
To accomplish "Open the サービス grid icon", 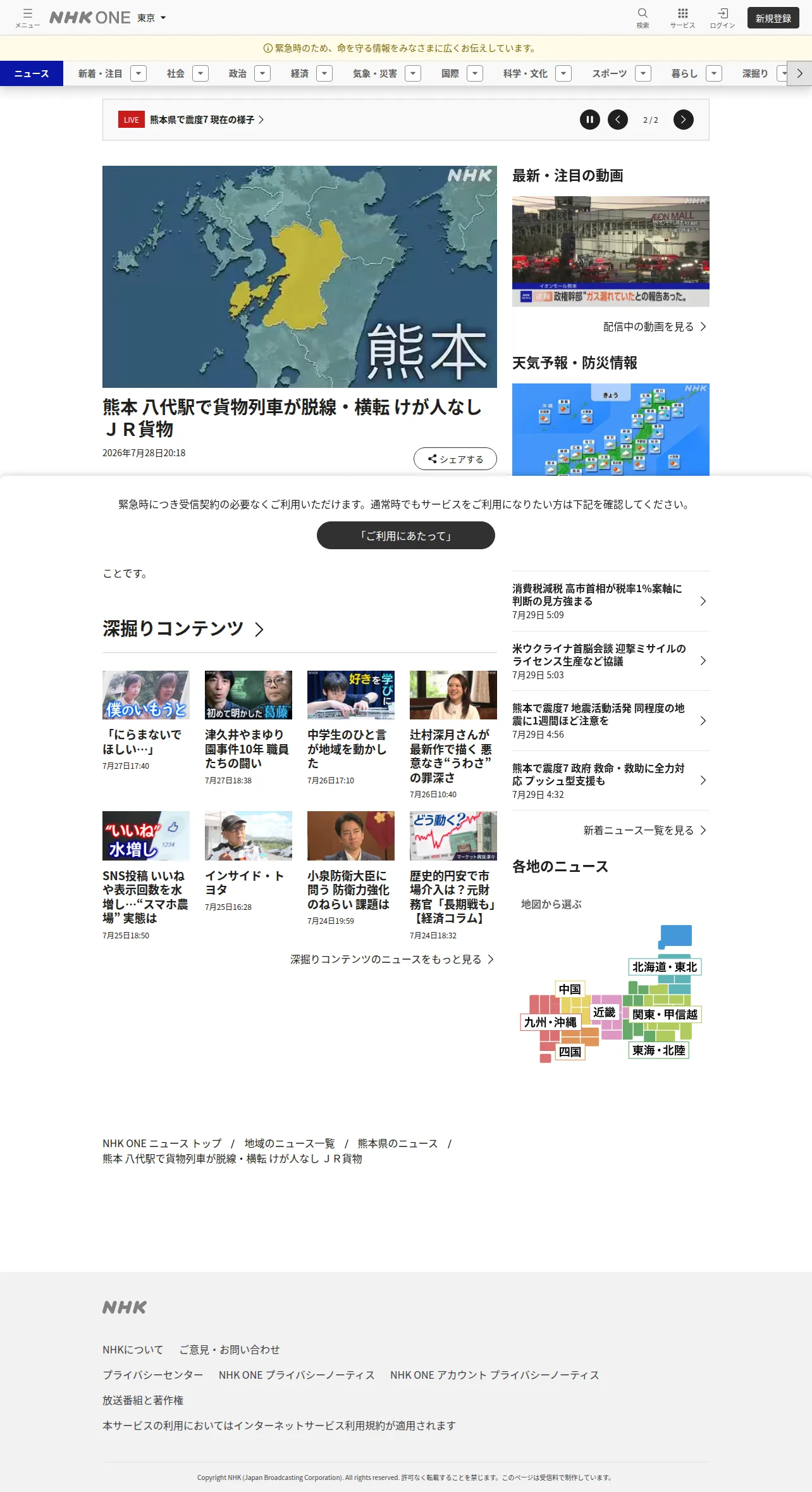I will [x=682, y=18].
